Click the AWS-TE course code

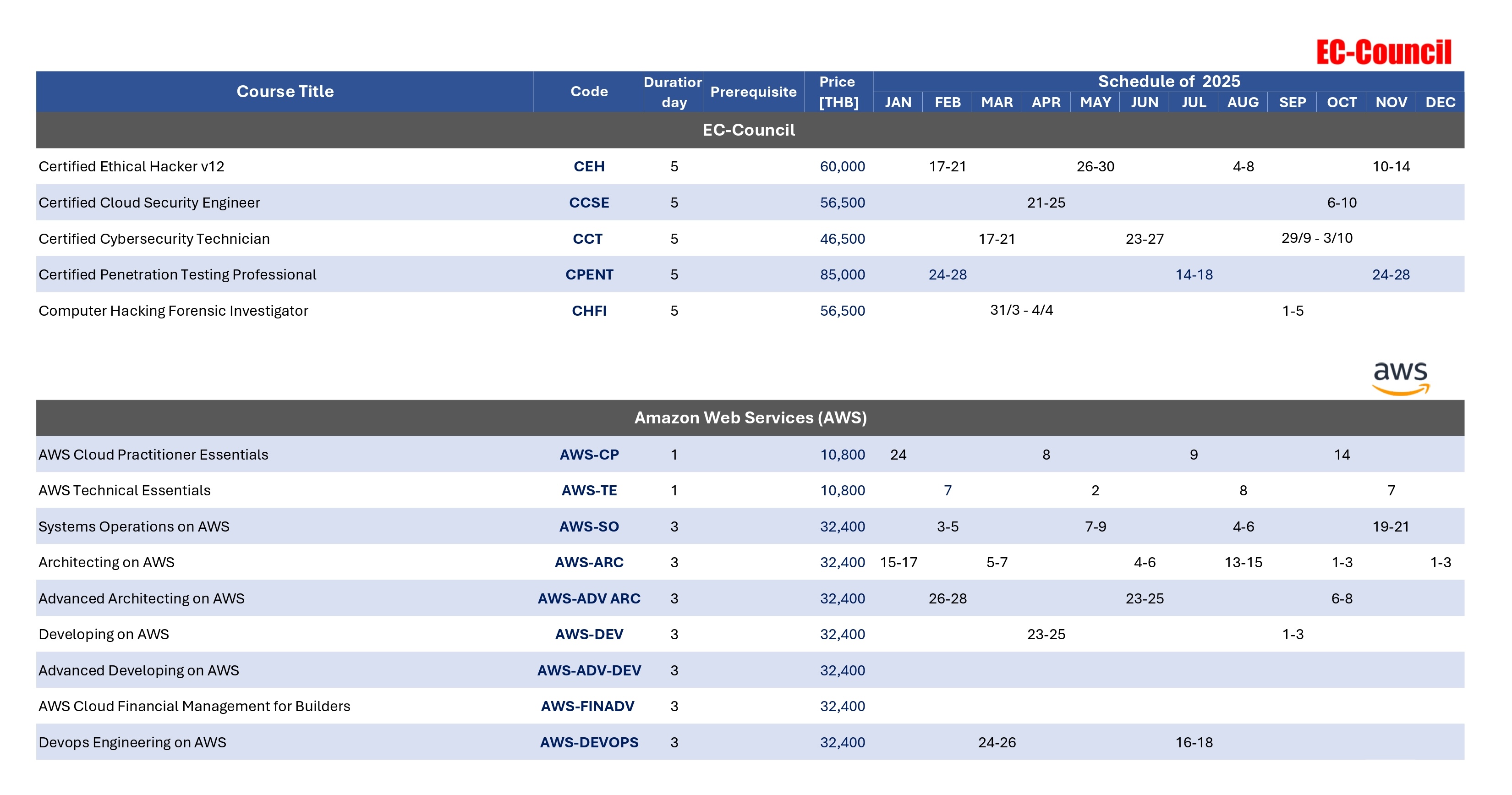click(589, 490)
